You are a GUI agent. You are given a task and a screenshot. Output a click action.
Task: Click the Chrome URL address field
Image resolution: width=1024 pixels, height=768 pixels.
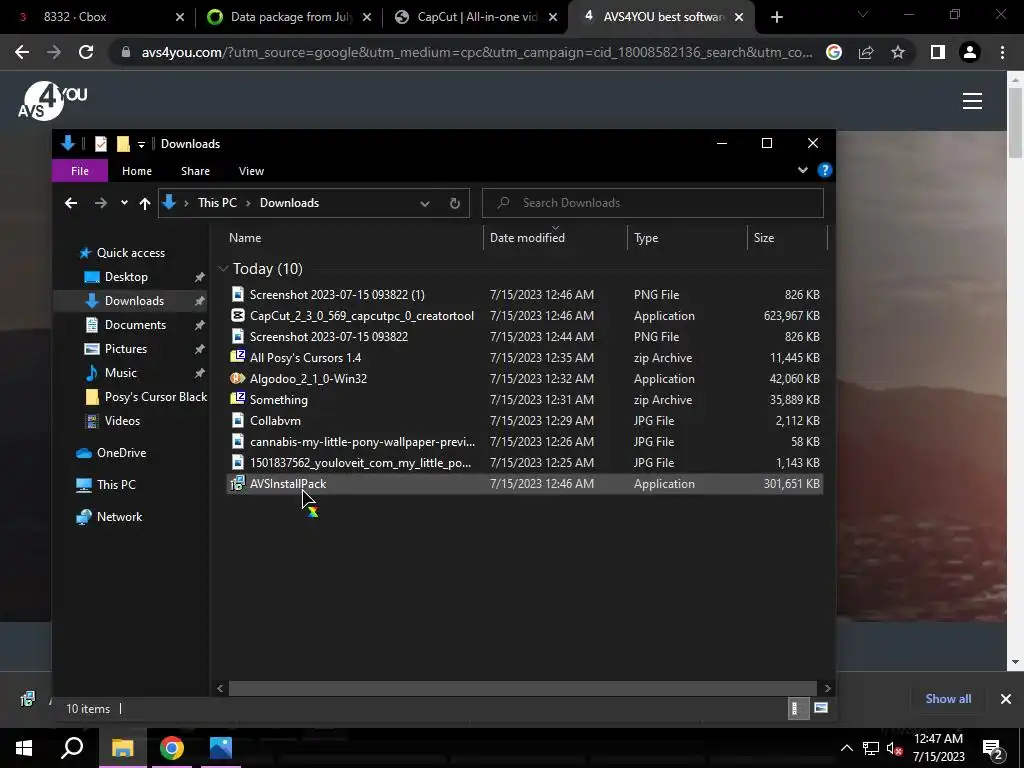pyautogui.click(x=477, y=52)
